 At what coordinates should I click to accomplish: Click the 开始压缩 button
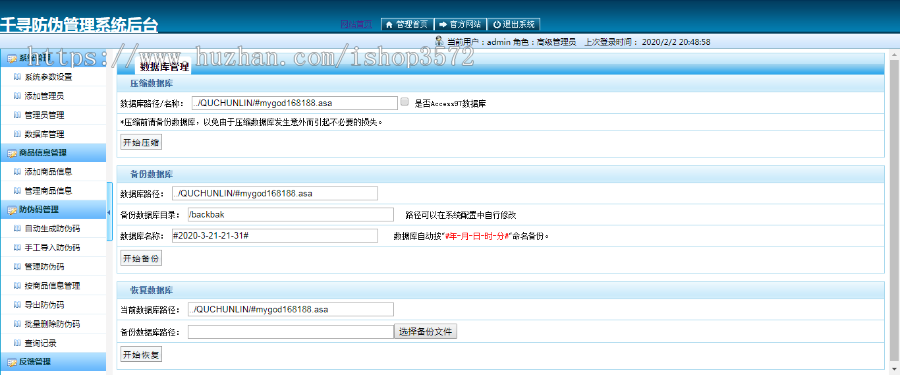click(x=141, y=142)
